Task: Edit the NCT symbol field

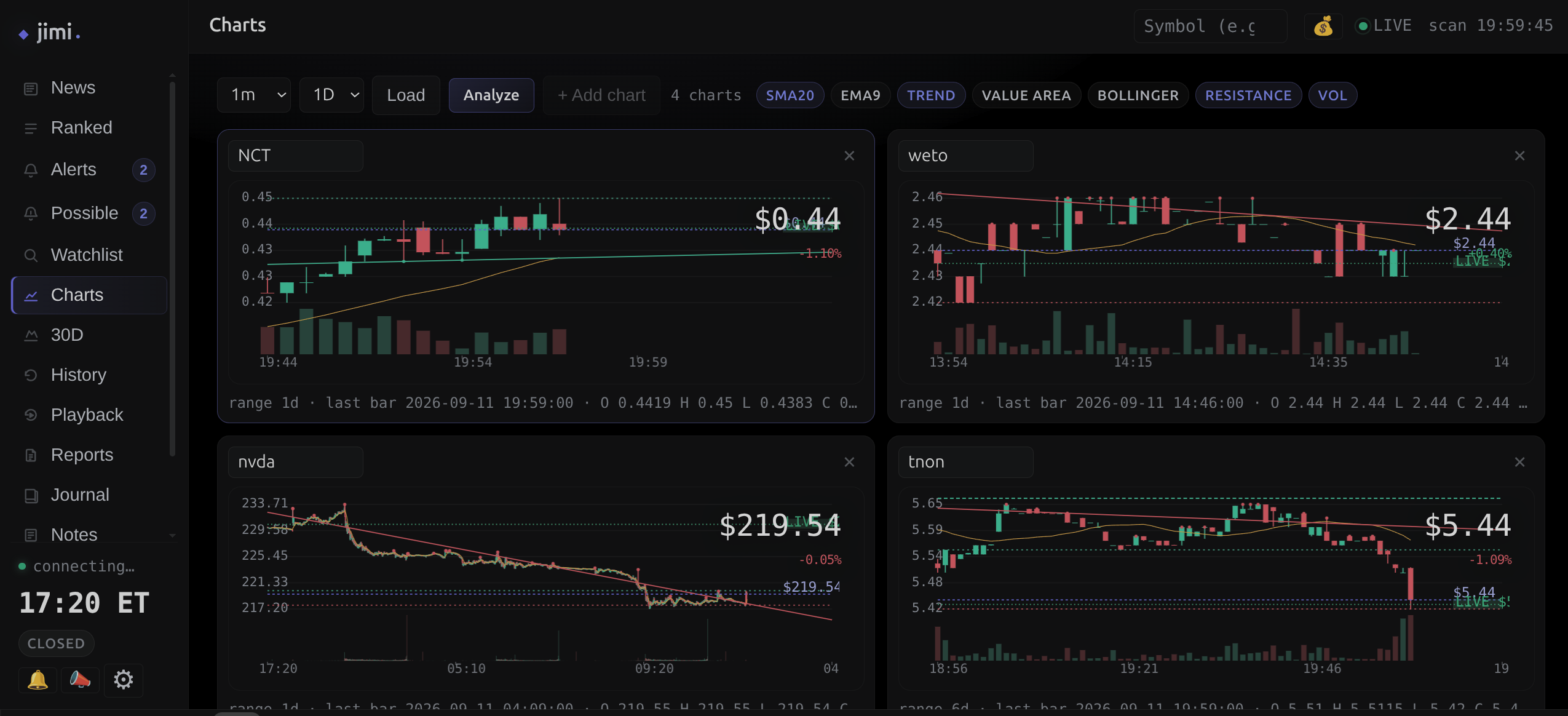Action: [296, 156]
